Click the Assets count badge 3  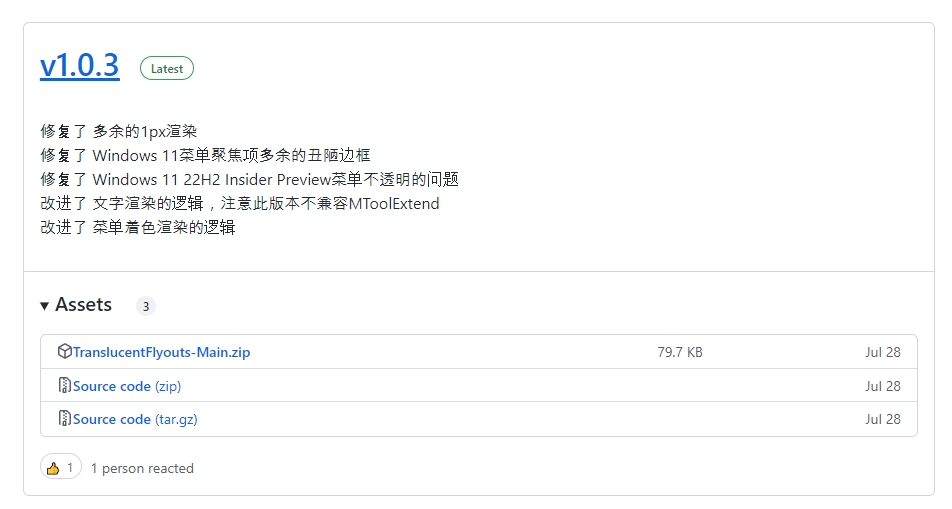pos(146,306)
